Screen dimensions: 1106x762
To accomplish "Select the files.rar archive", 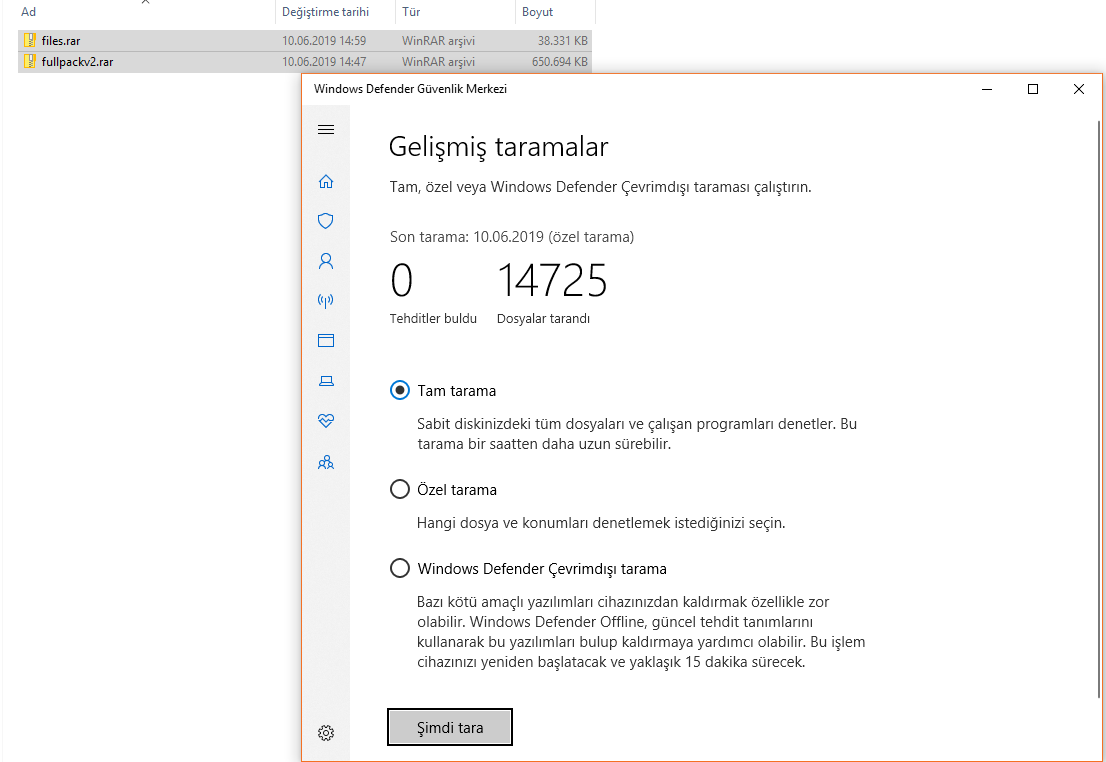I will tap(305, 40).
